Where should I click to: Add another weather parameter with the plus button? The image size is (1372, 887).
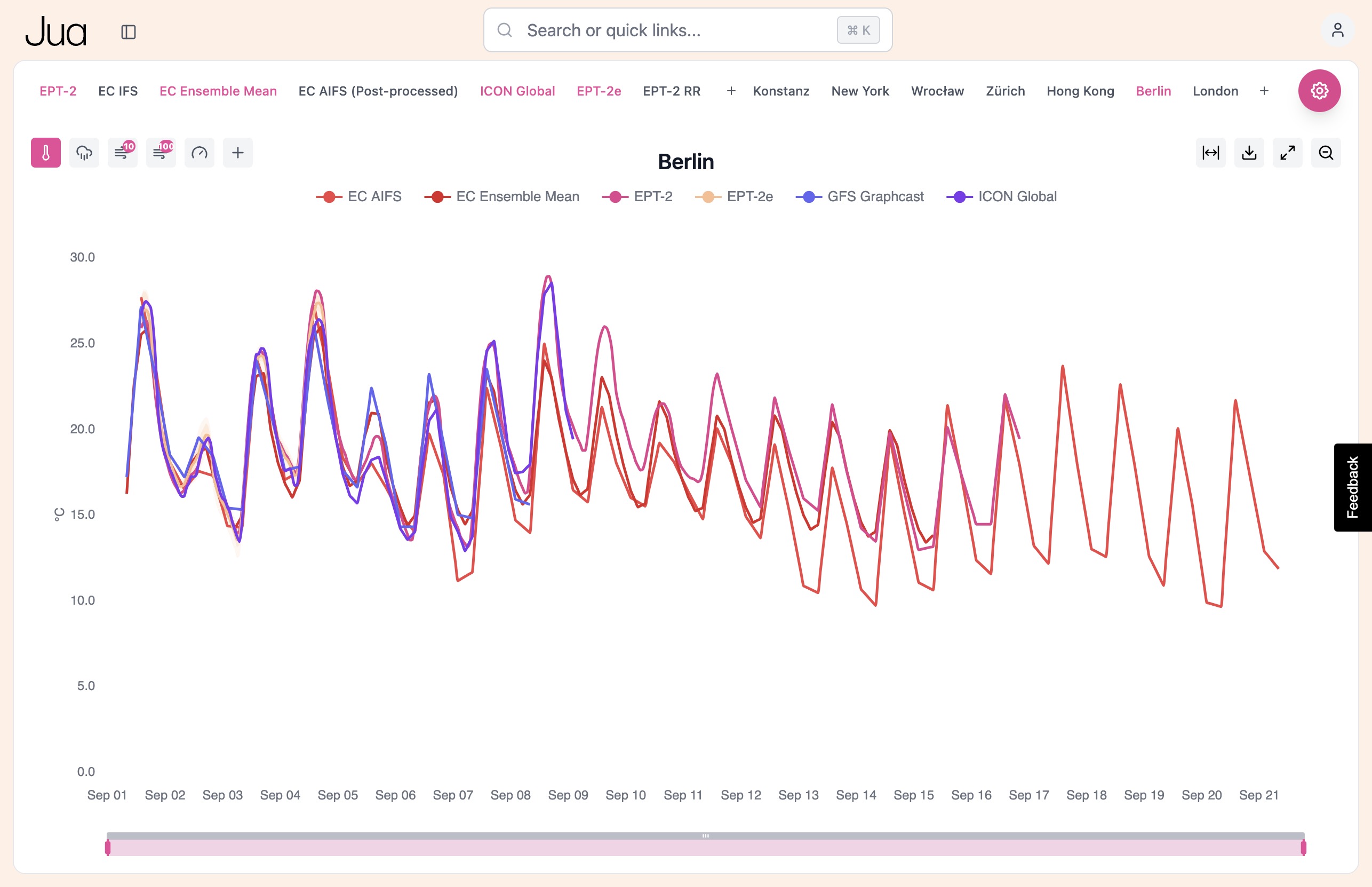(x=237, y=153)
